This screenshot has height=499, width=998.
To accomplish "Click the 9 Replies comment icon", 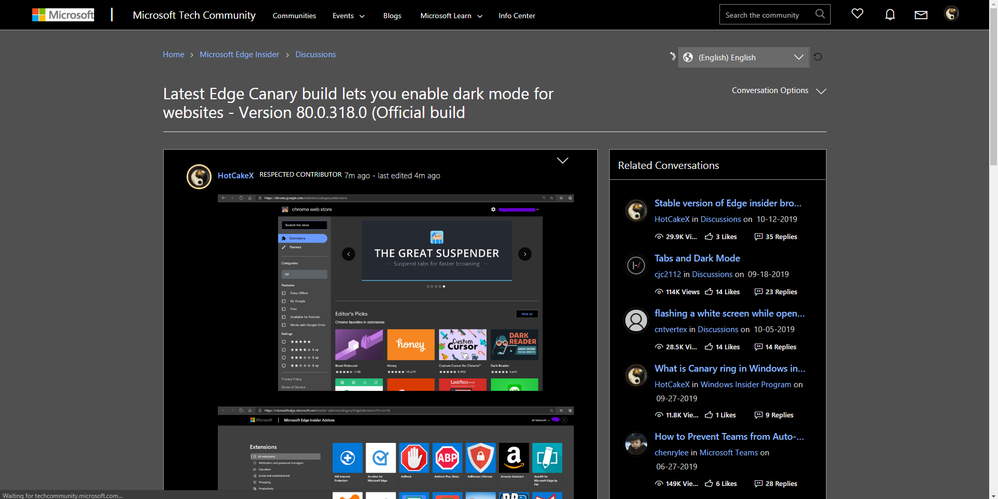I will [758, 415].
